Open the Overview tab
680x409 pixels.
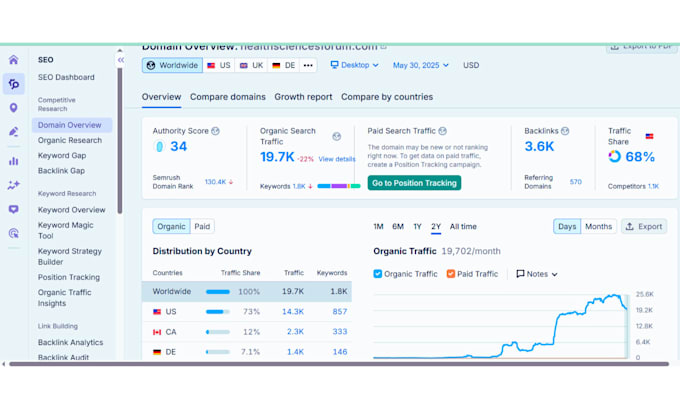pyautogui.click(x=161, y=97)
